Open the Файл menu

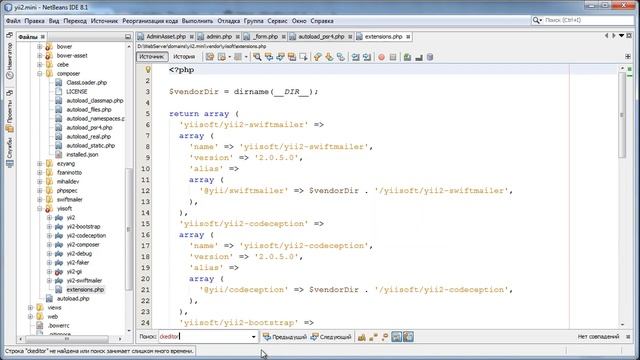[13, 21]
